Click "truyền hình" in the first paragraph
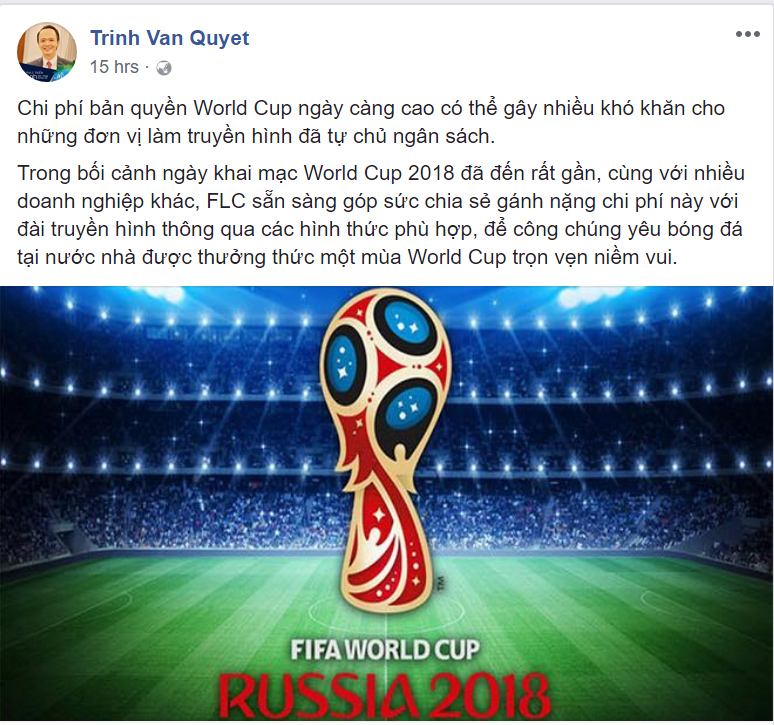The height and width of the screenshot is (725, 774). [239, 137]
